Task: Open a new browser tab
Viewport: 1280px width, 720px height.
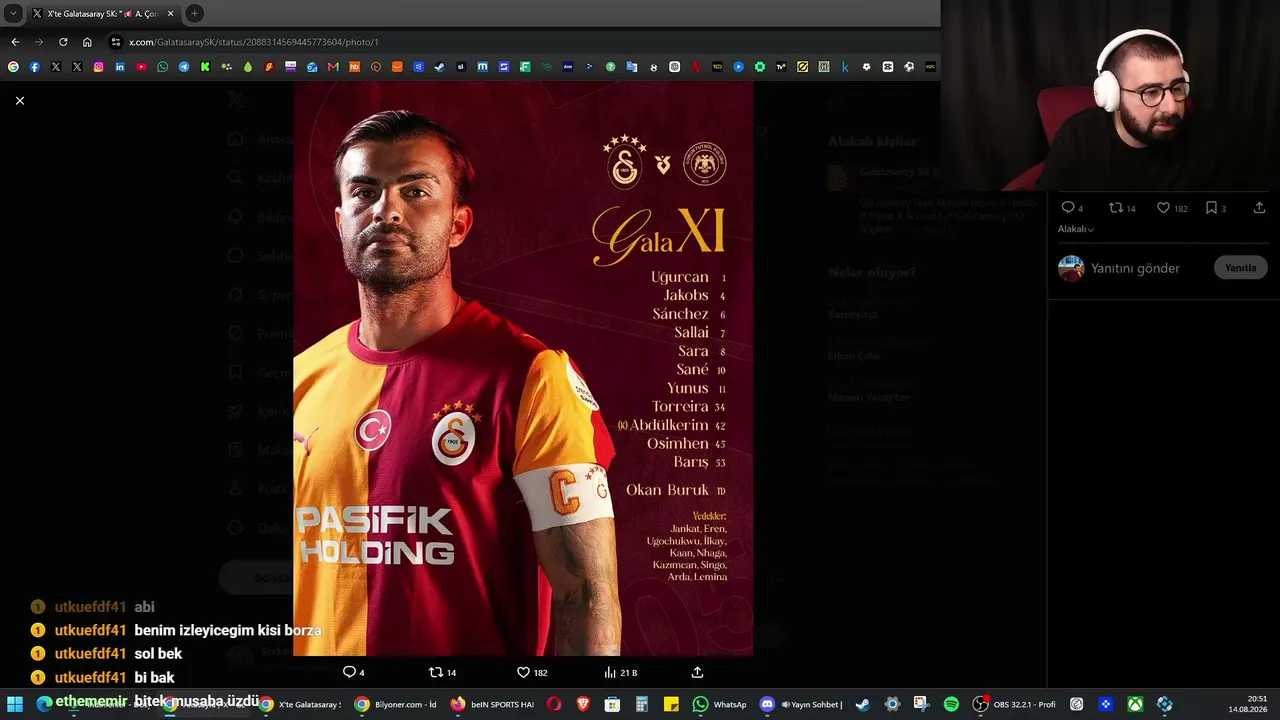Action: point(194,14)
